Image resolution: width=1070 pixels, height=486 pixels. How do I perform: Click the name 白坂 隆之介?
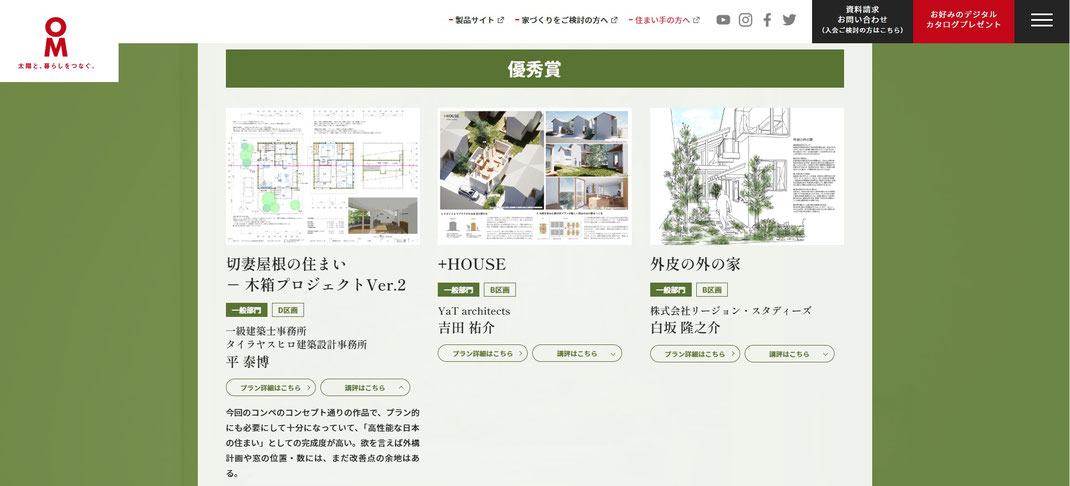685,328
